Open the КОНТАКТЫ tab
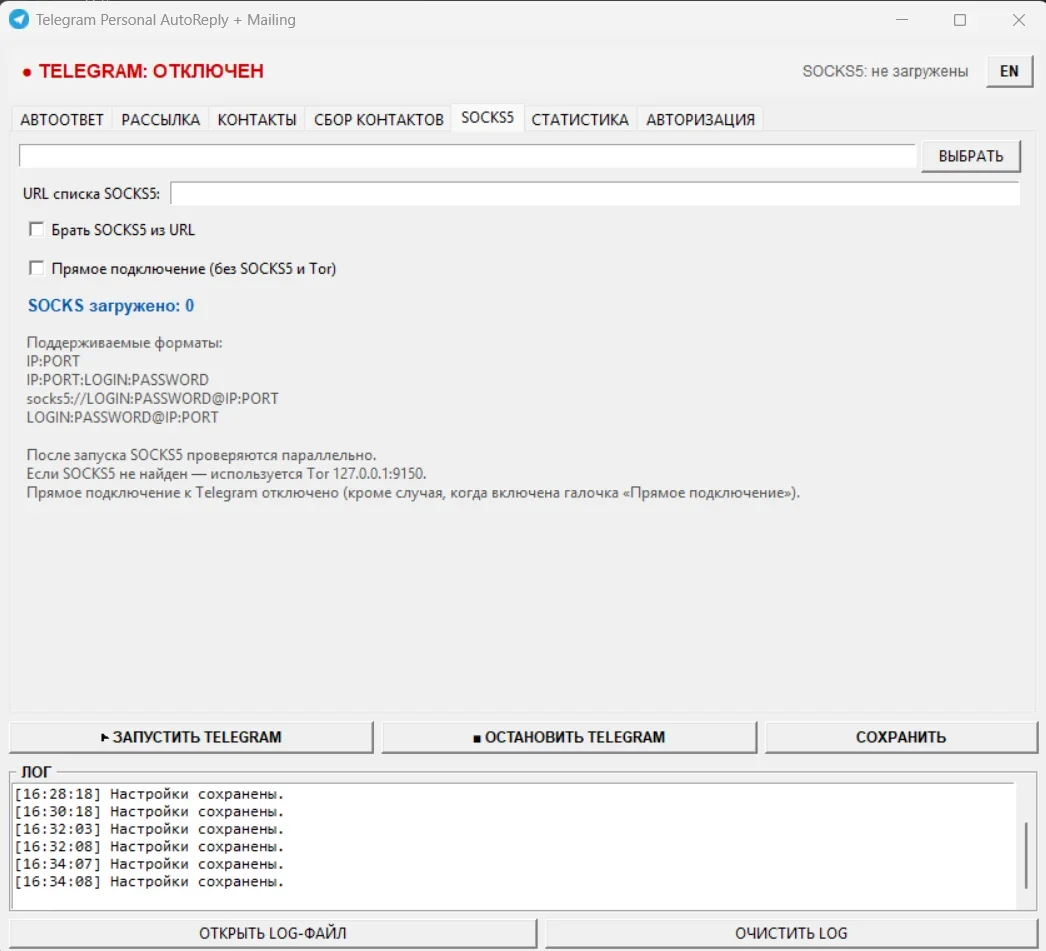This screenshot has width=1046, height=951. coord(257,119)
